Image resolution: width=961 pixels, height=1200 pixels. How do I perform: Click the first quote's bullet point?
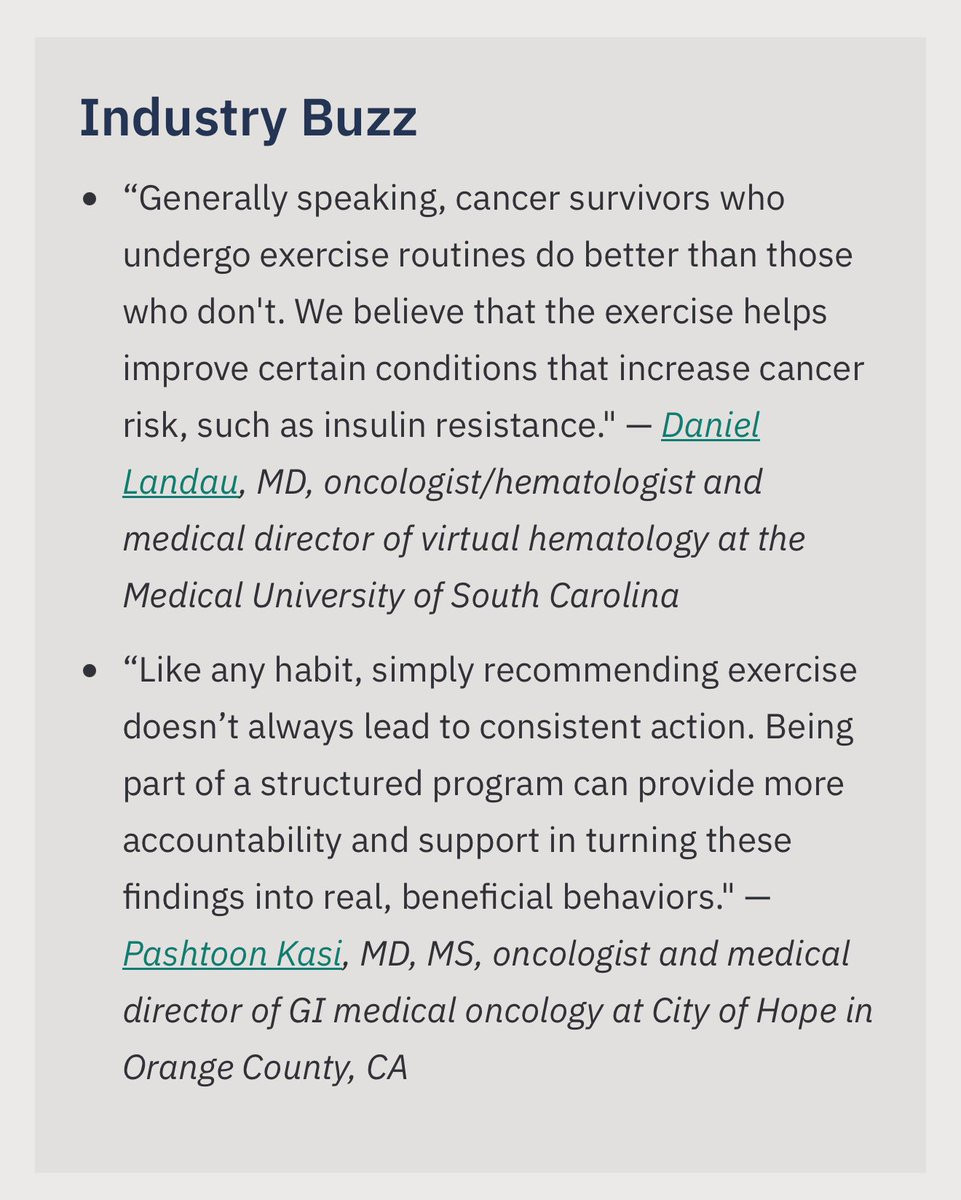(x=91, y=199)
